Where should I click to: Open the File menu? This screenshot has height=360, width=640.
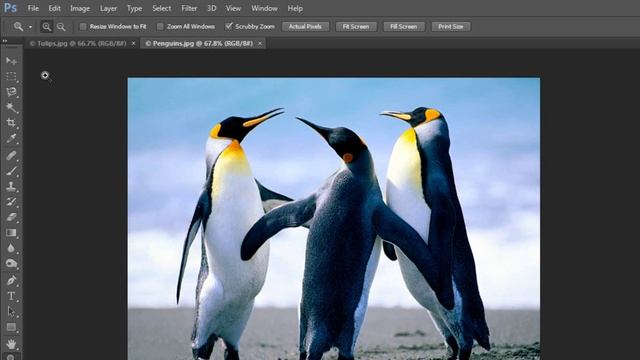[x=33, y=8]
